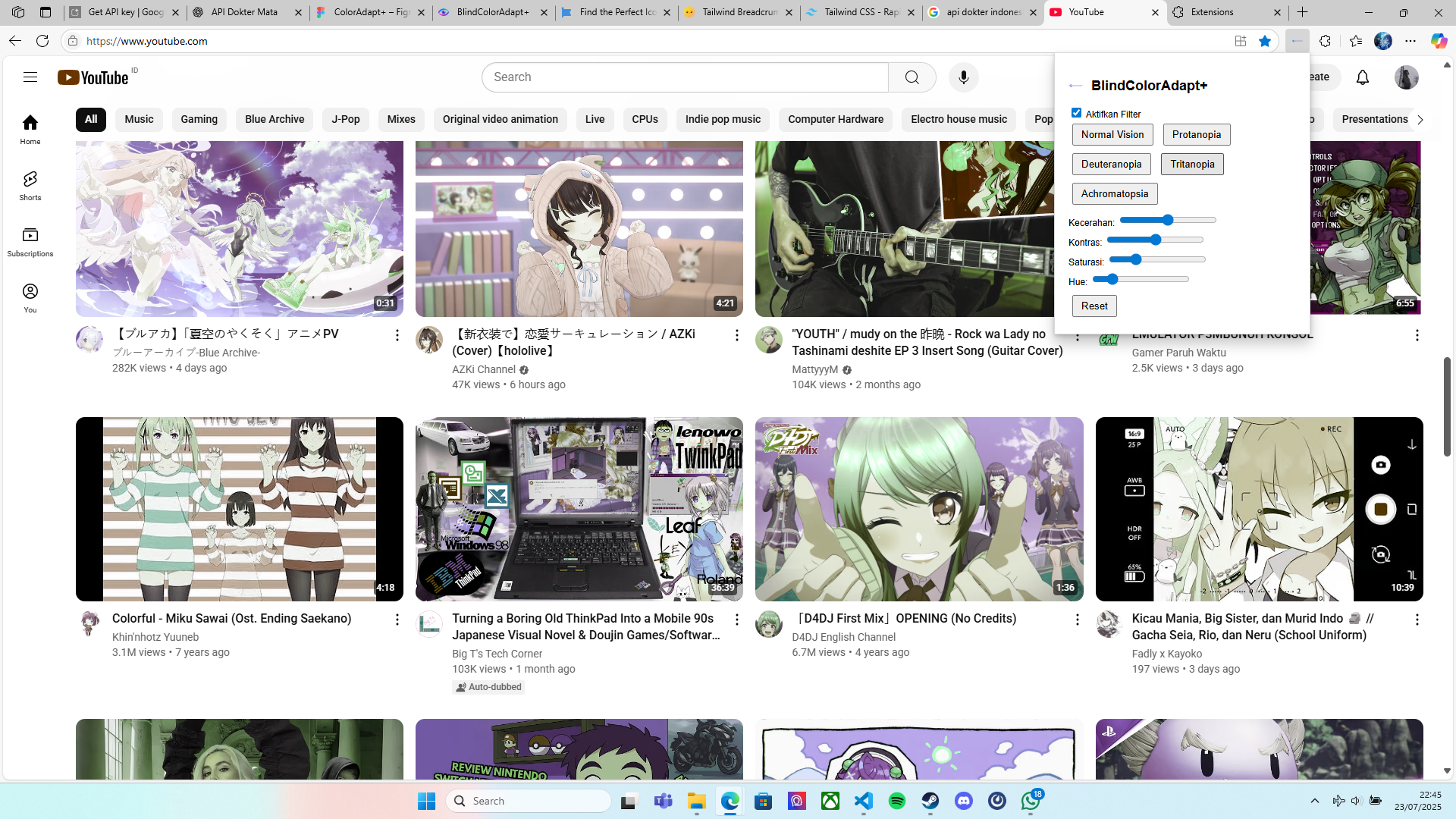
Task: Start voice search with microphone icon
Action: [964, 77]
